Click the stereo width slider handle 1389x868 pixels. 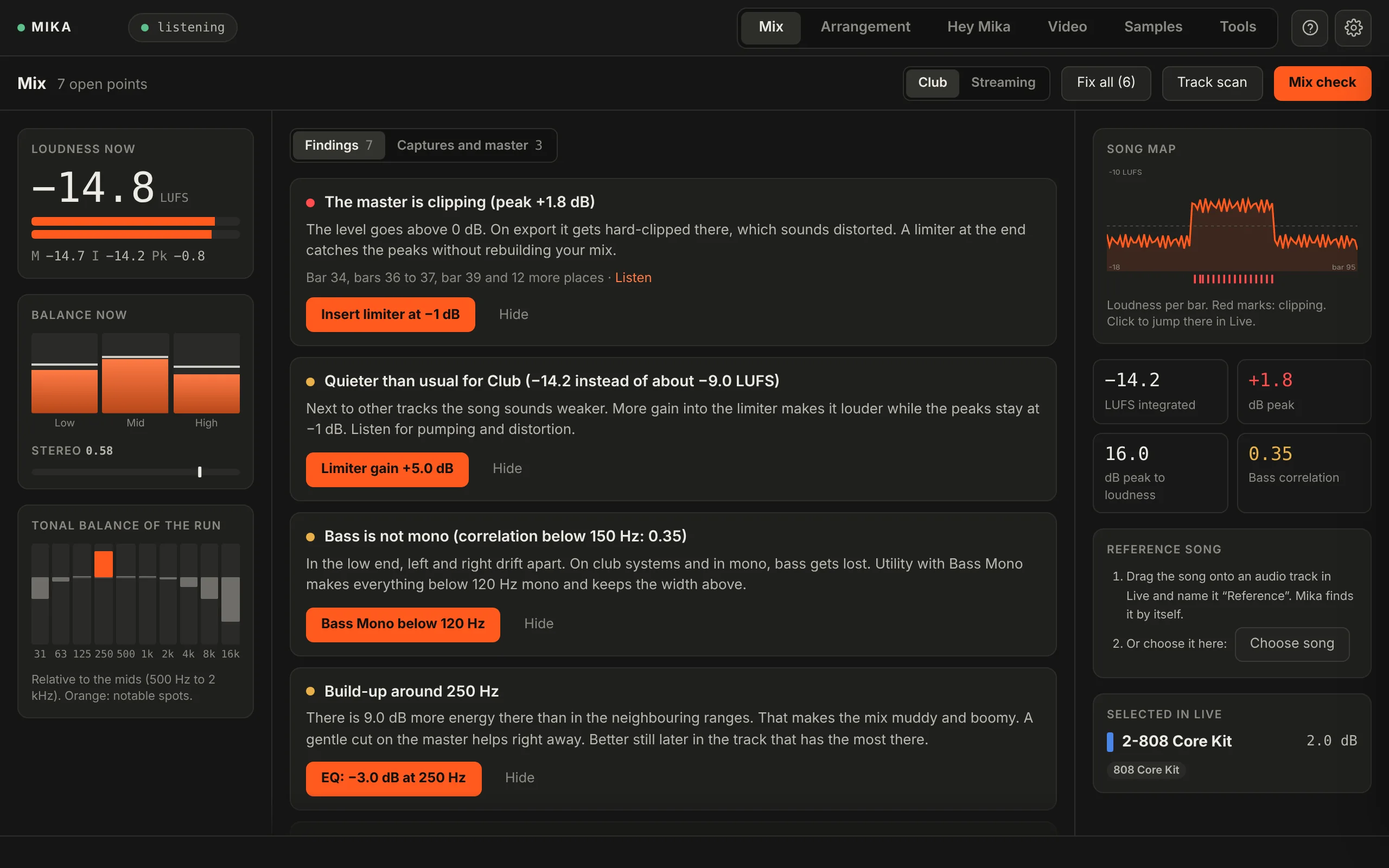point(200,472)
